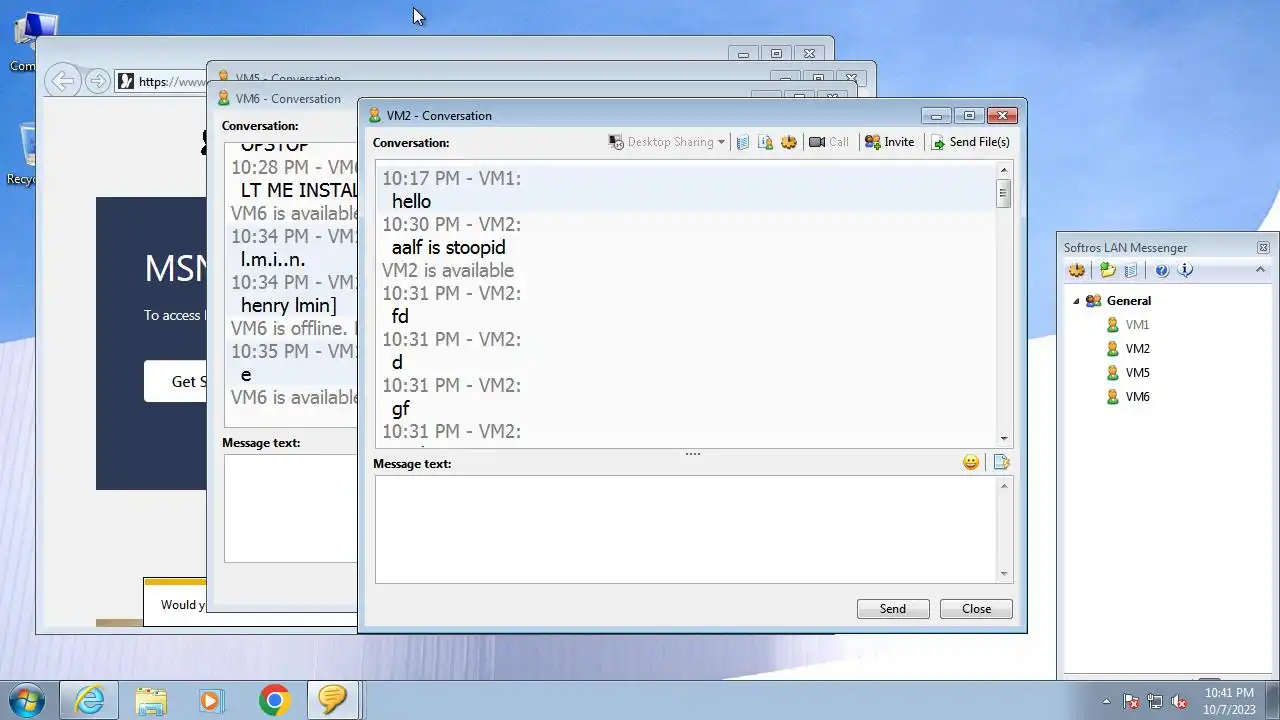Click the Call camera button
This screenshot has width=1280, height=720.
click(829, 142)
